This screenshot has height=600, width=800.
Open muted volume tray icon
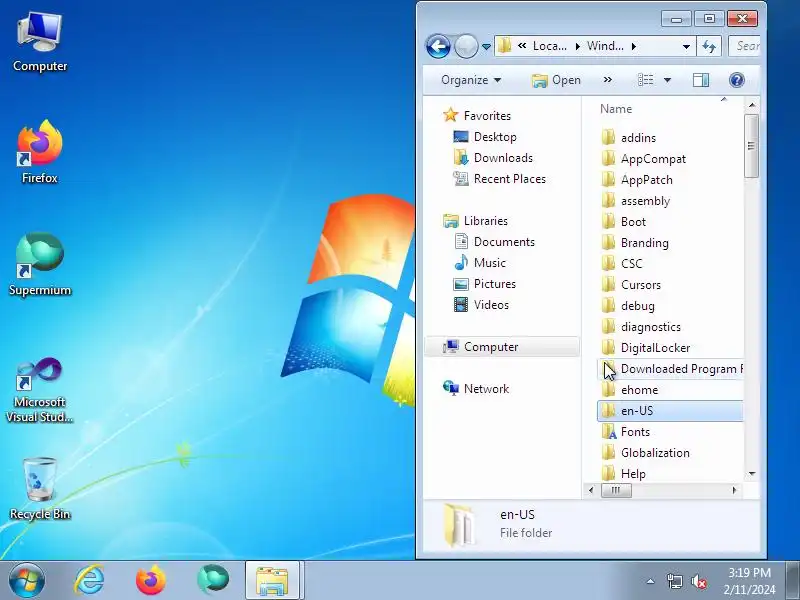(698, 581)
